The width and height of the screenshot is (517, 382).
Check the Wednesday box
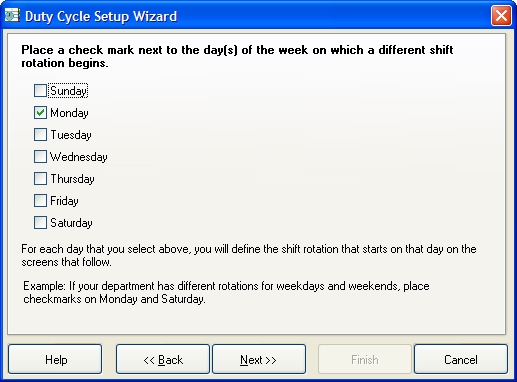point(40,157)
